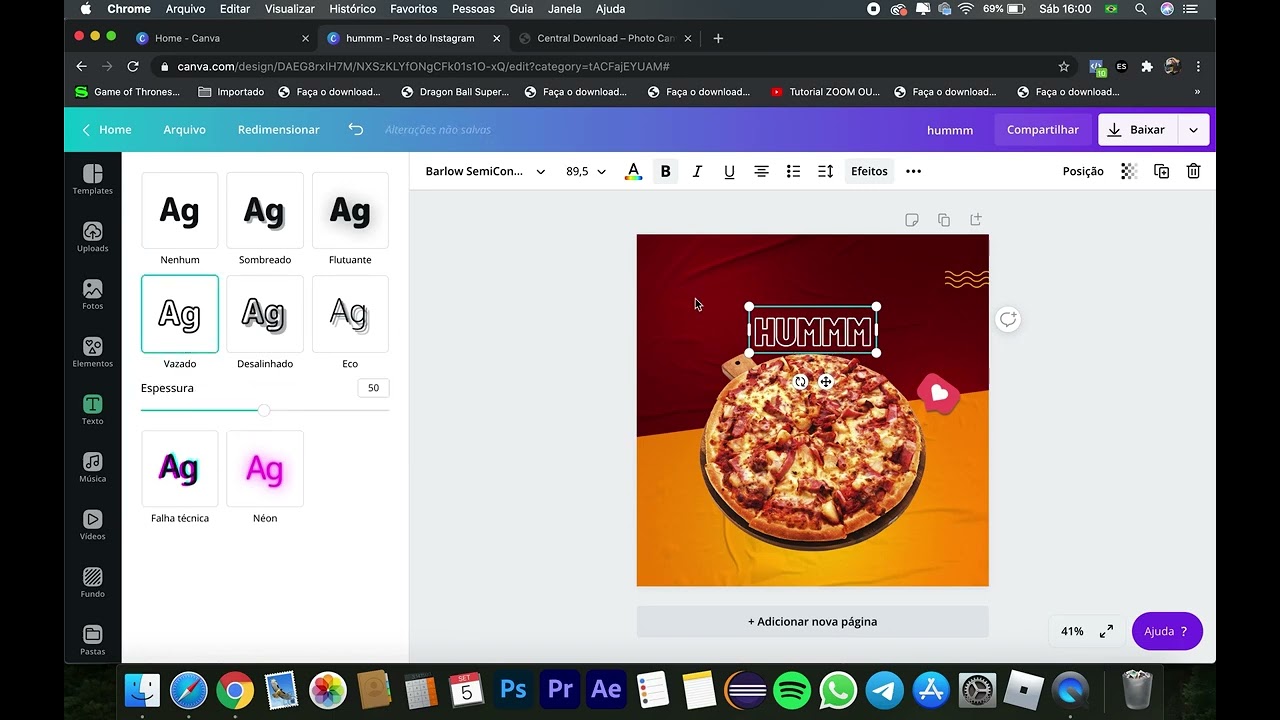
Task: Switch to the Central Download tab
Action: click(x=605, y=38)
